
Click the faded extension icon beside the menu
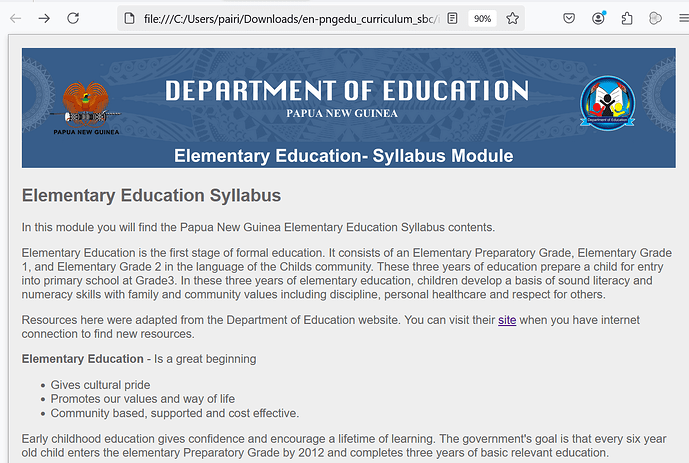click(x=655, y=18)
